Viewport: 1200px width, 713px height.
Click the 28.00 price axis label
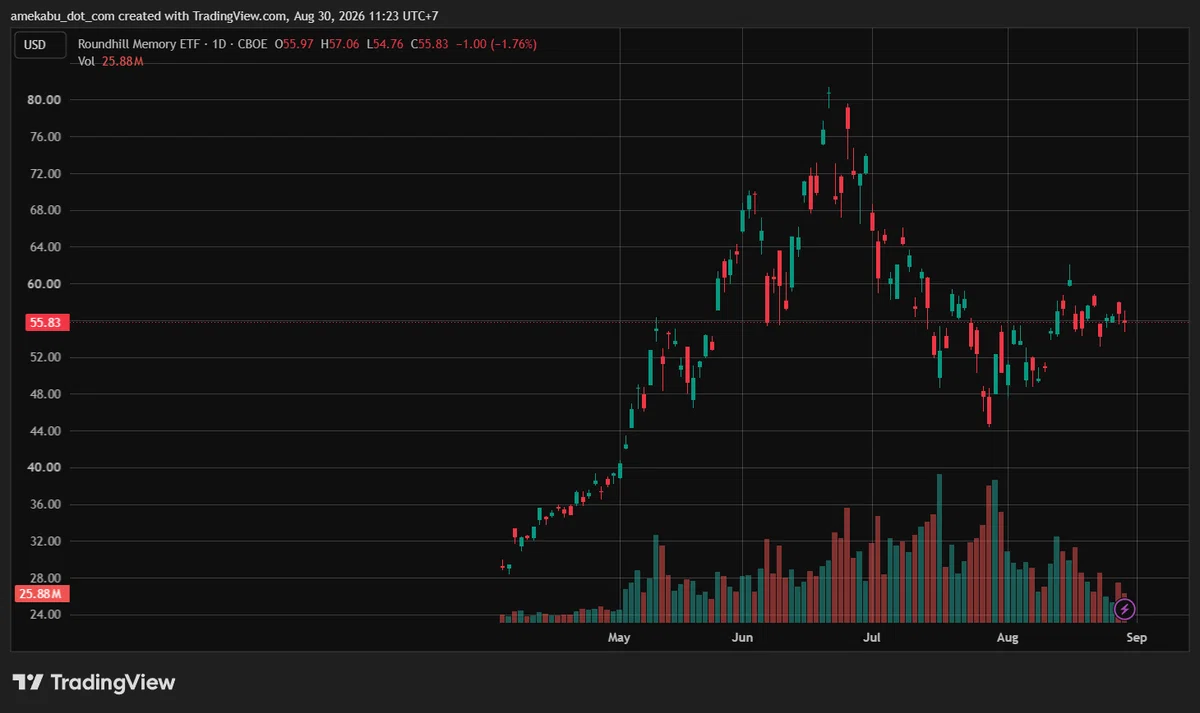(x=45, y=578)
